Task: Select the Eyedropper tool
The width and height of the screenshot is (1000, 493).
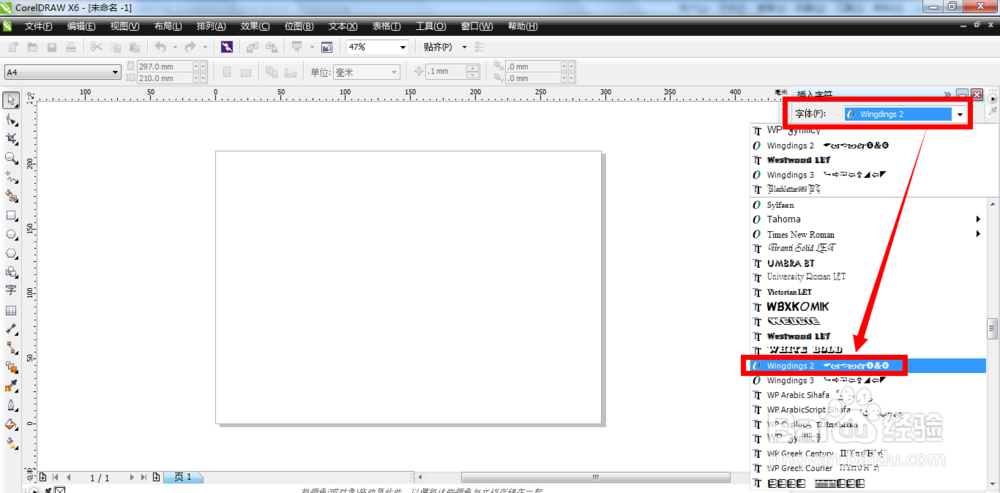Action: [x=11, y=386]
